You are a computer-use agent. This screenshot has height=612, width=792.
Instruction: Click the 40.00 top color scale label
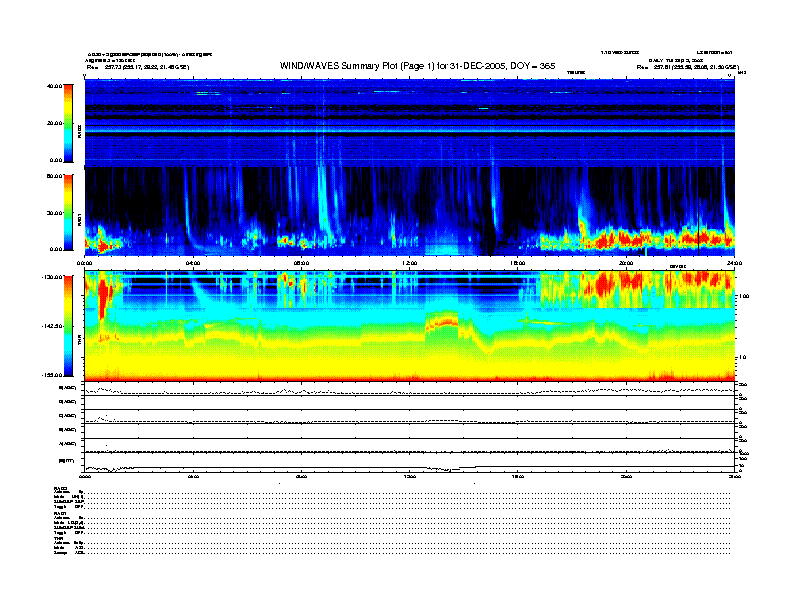click(54, 86)
